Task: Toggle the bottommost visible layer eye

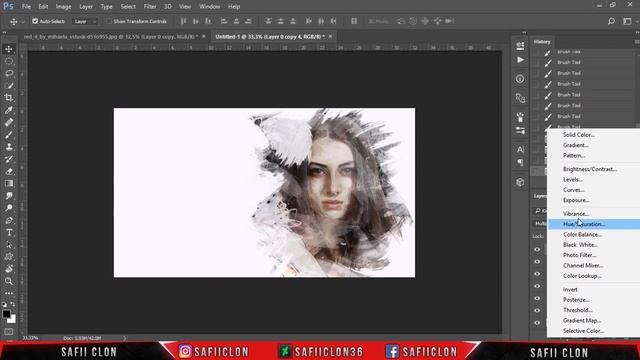Action: coord(537,322)
